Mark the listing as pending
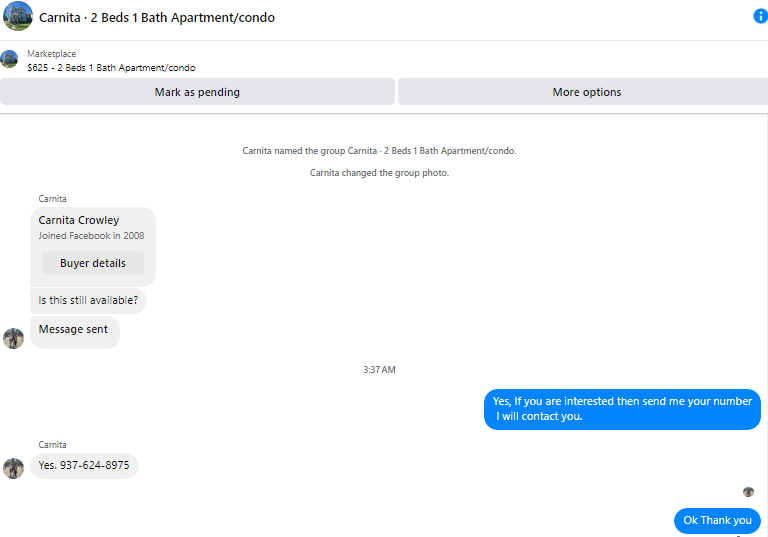 tap(197, 92)
